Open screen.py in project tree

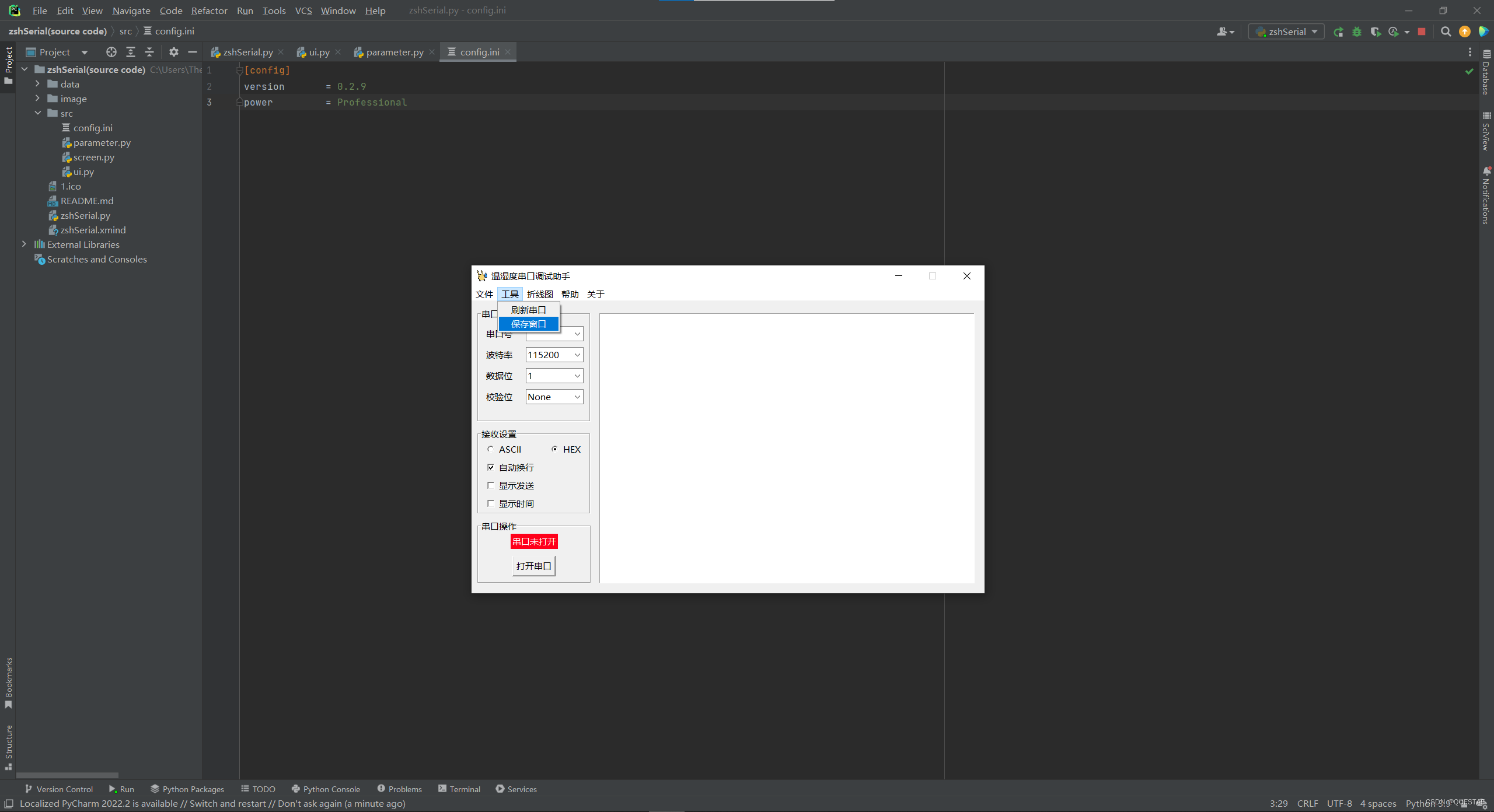(x=93, y=157)
